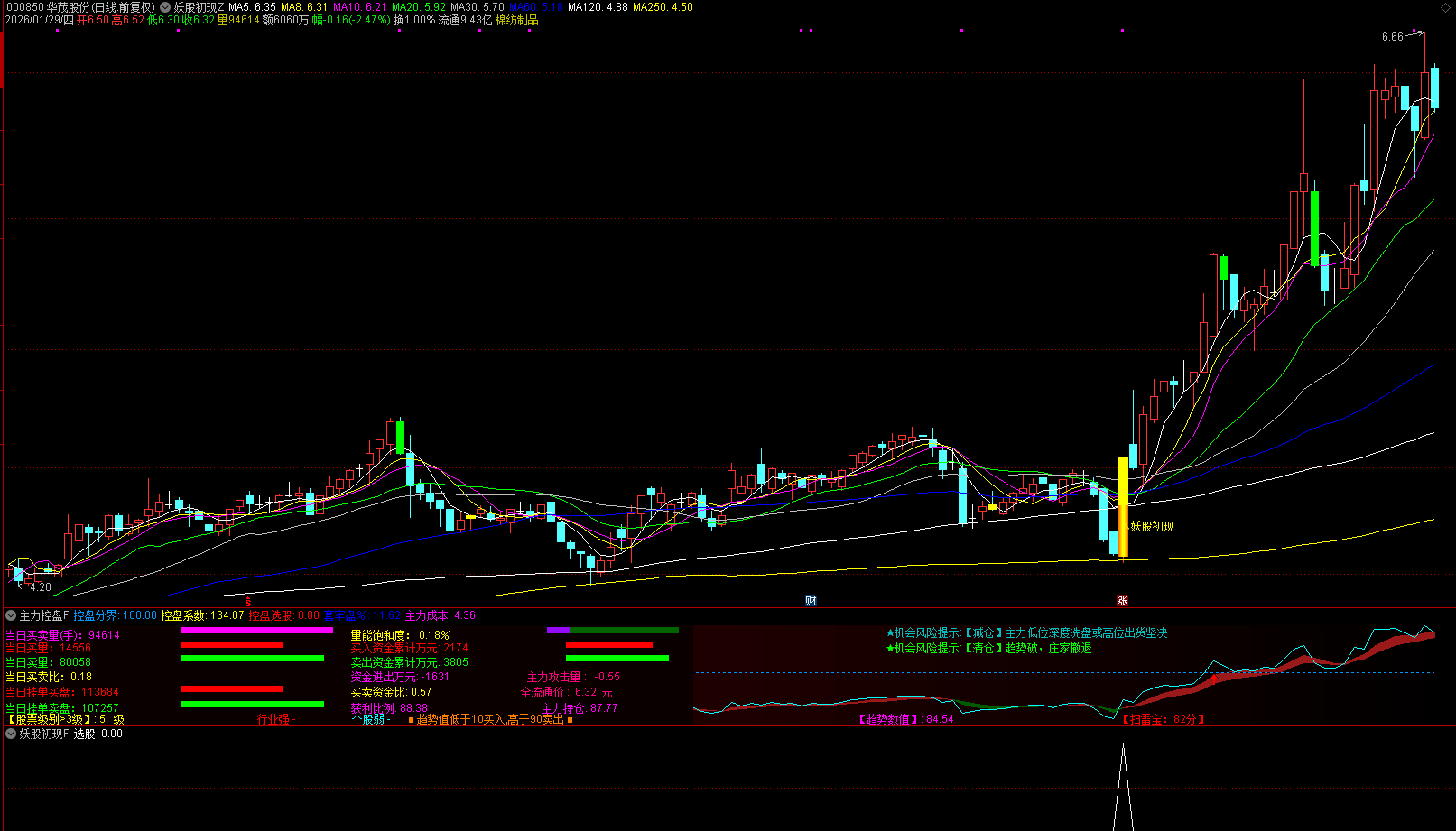Click the 换1.00% turnover value
The height and width of the screenshot is (831, 1456).
(414, 20)
